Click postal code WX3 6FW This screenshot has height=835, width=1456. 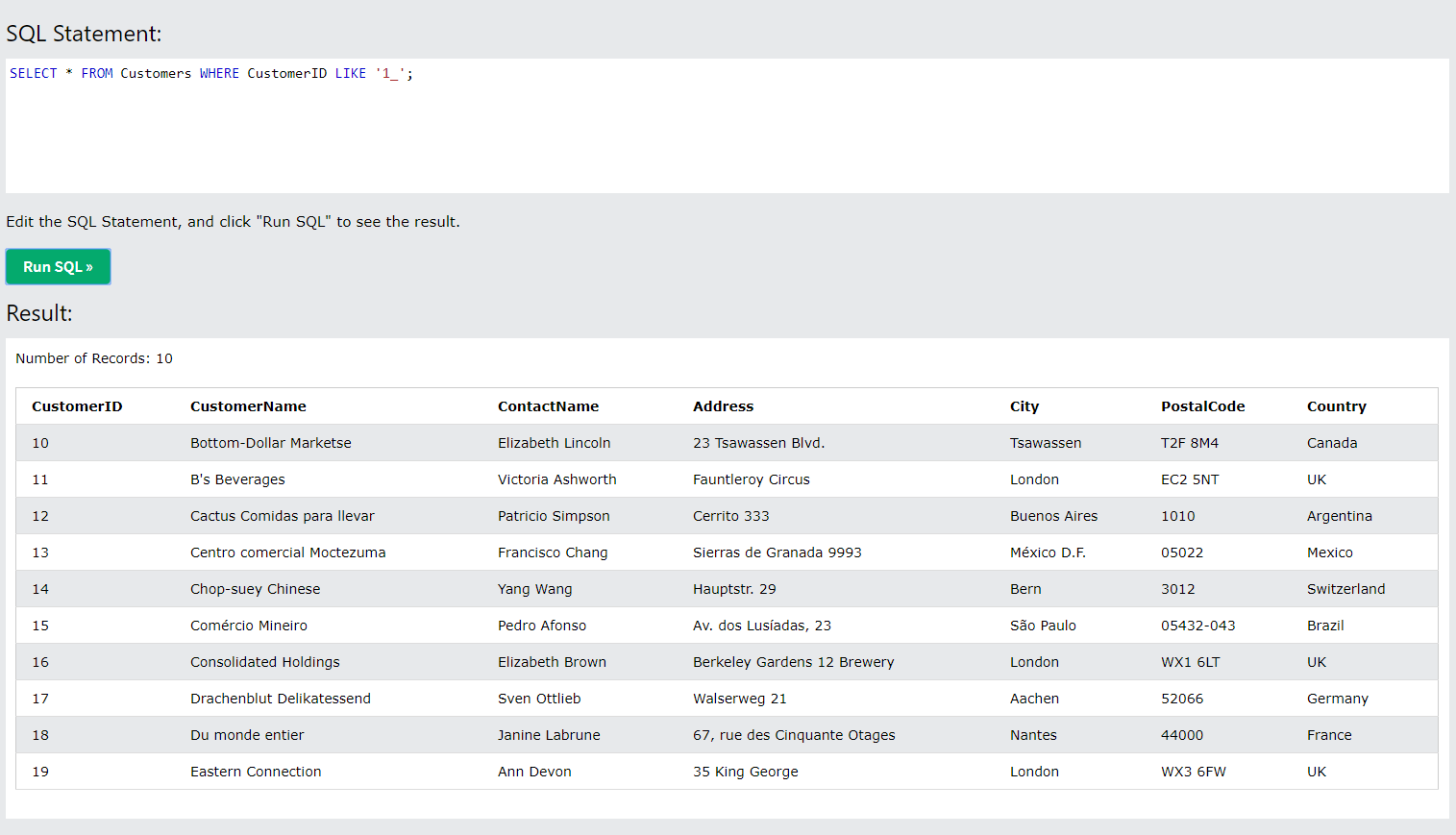click(x=1194, y=772)
